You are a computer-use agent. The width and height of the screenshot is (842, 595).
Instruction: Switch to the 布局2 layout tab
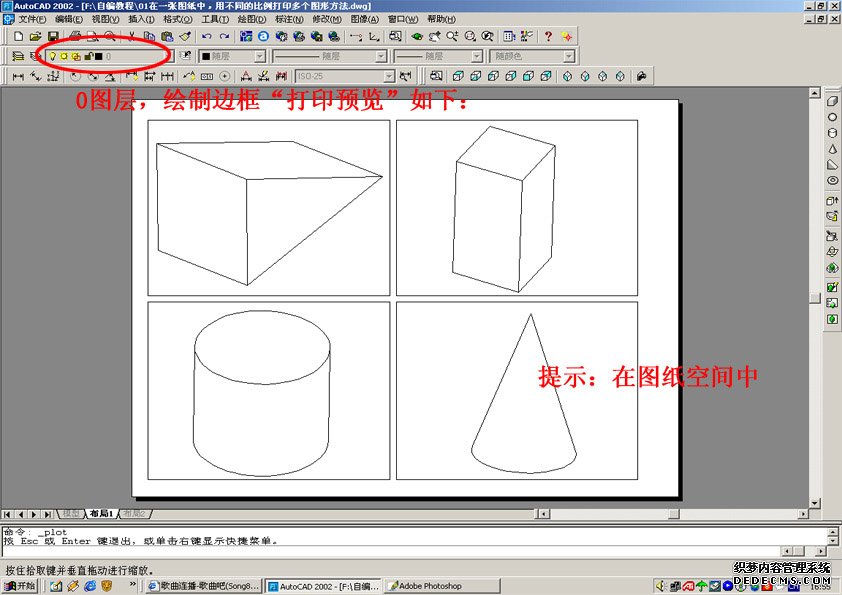[133, 513]
